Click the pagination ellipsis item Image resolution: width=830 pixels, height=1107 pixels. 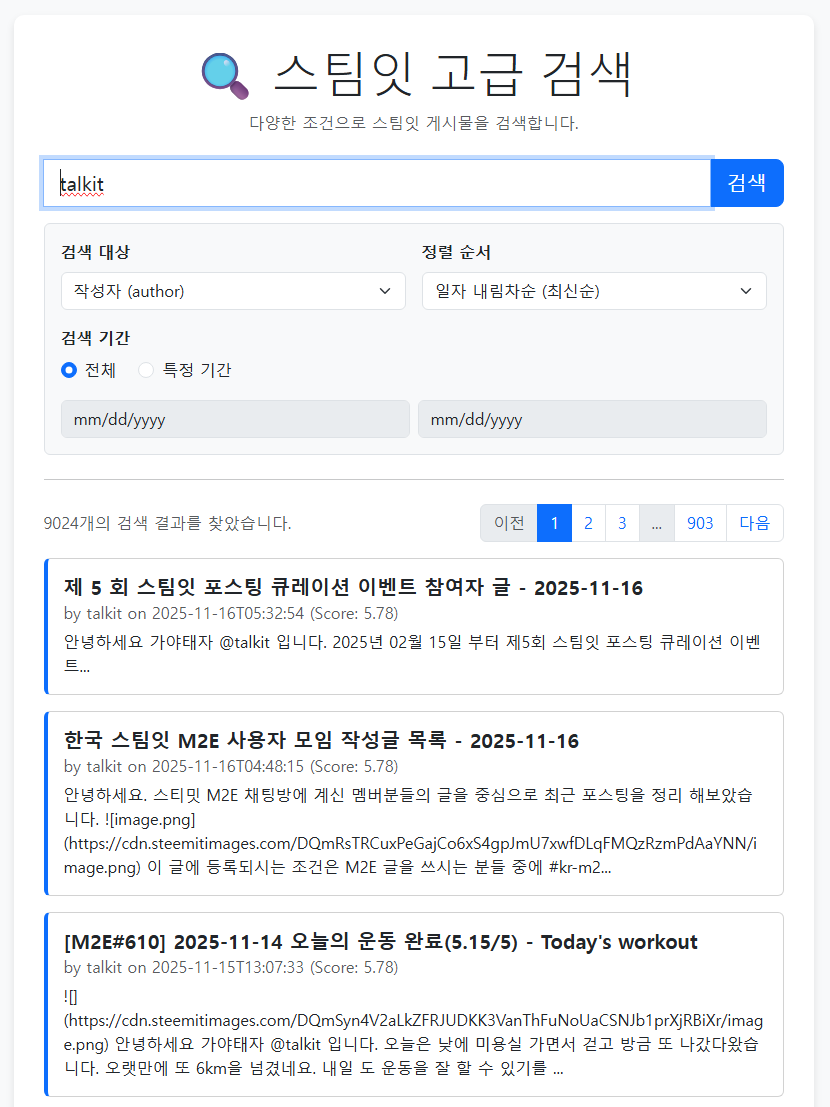click(656, 523)
